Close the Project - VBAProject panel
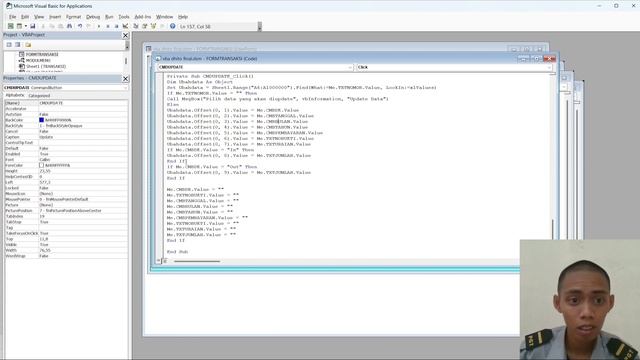This screenshot has height=360, width=640. pyautogui.click(x=125, y=36)
